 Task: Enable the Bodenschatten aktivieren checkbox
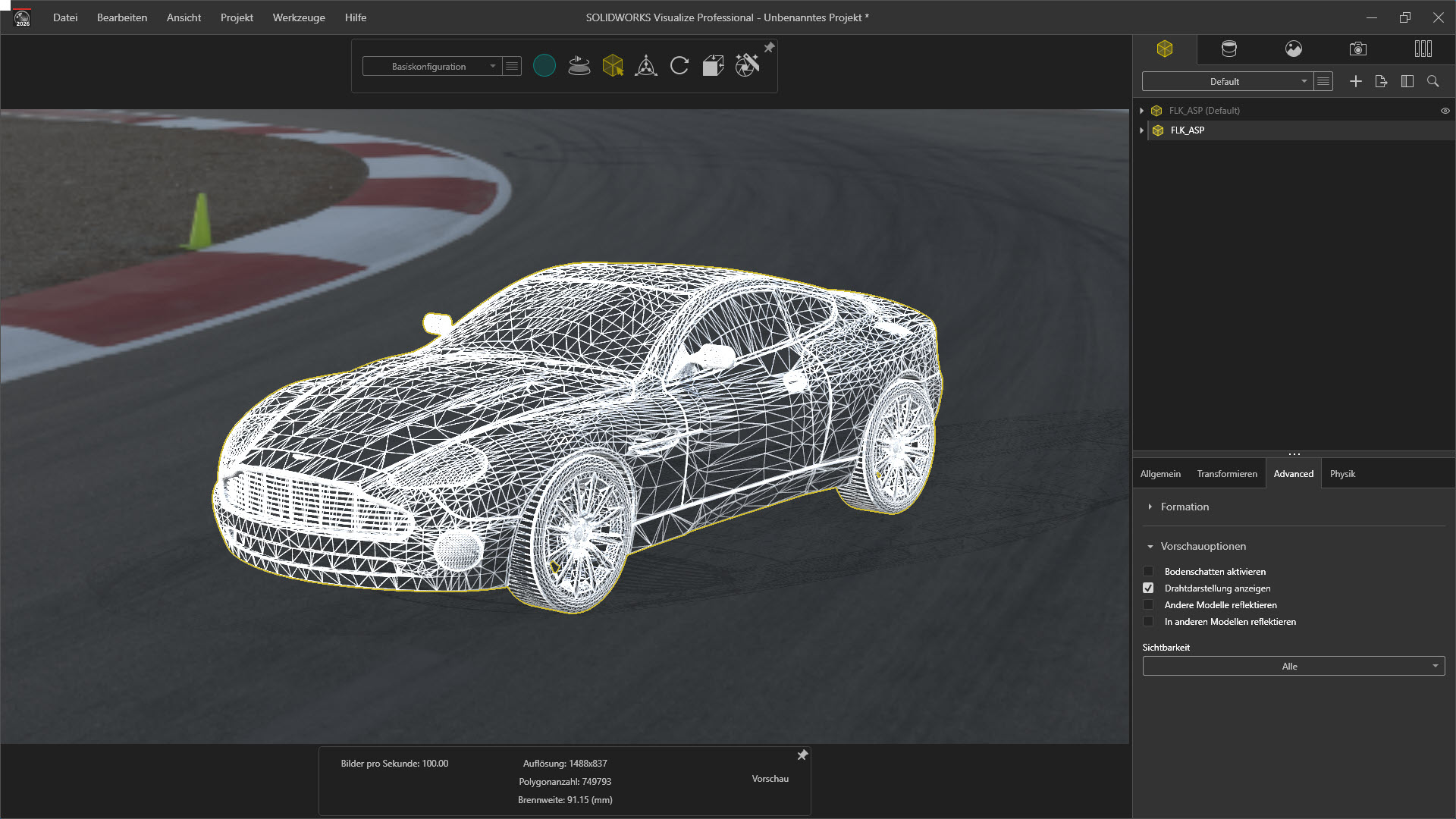click(1148, 572)
